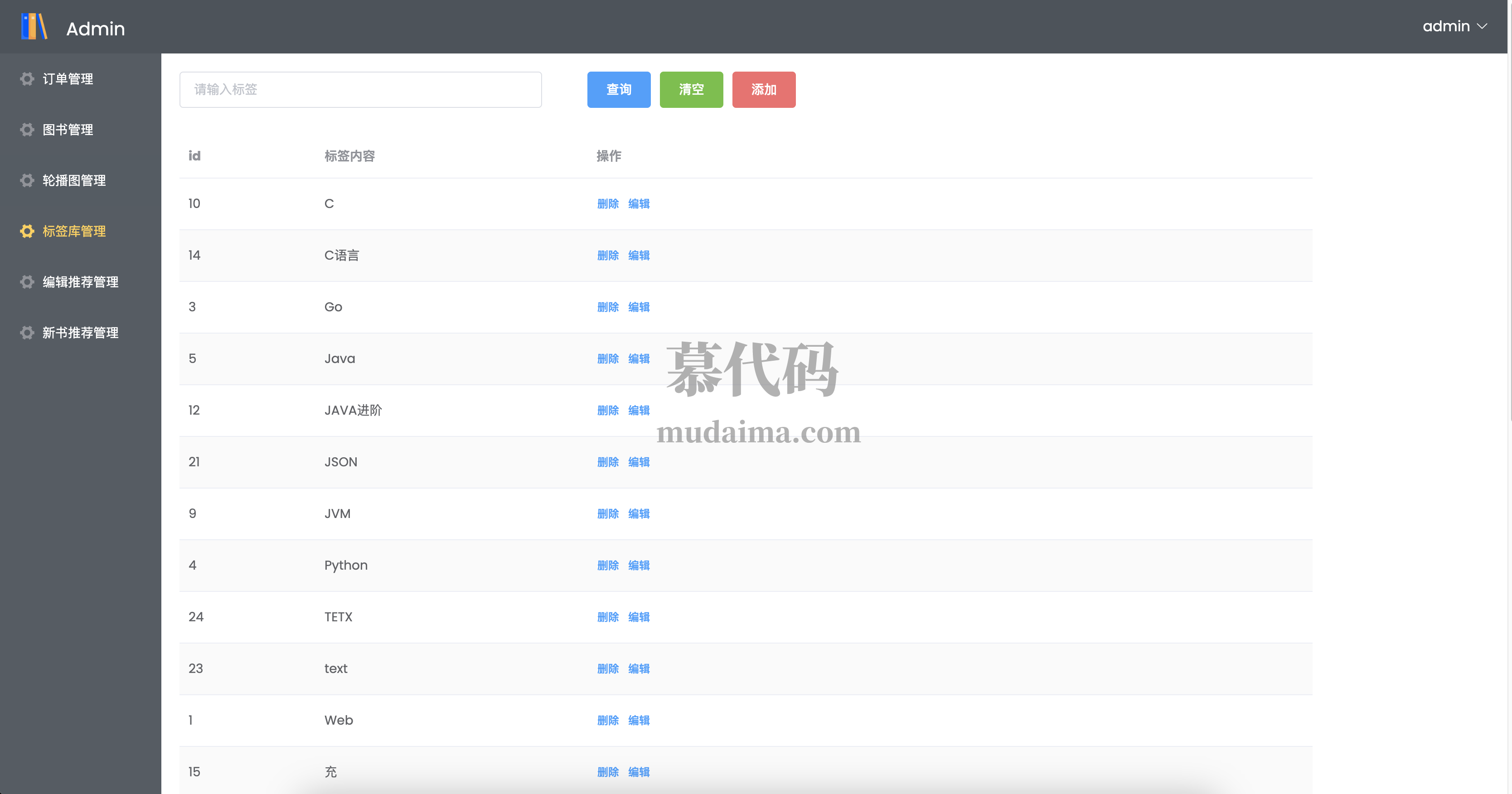1512x794 pixels.
Task: Switch to 图书管理 section
Action: pos(68,130)
